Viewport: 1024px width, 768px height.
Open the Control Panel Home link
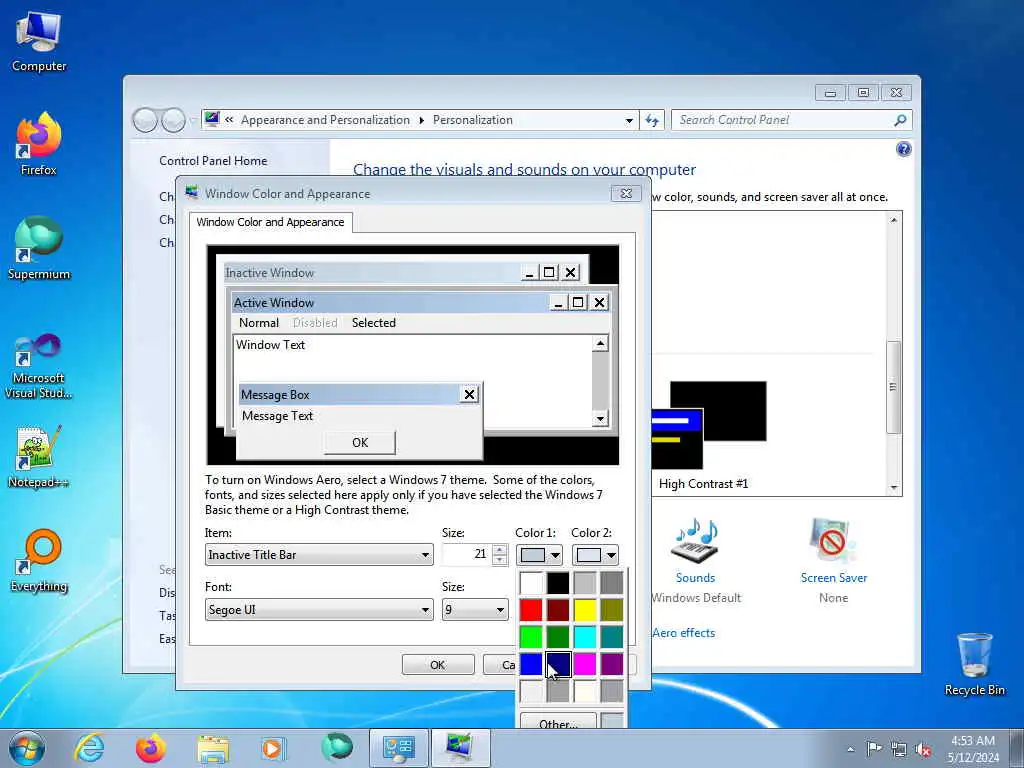click(x=213, y=161)
